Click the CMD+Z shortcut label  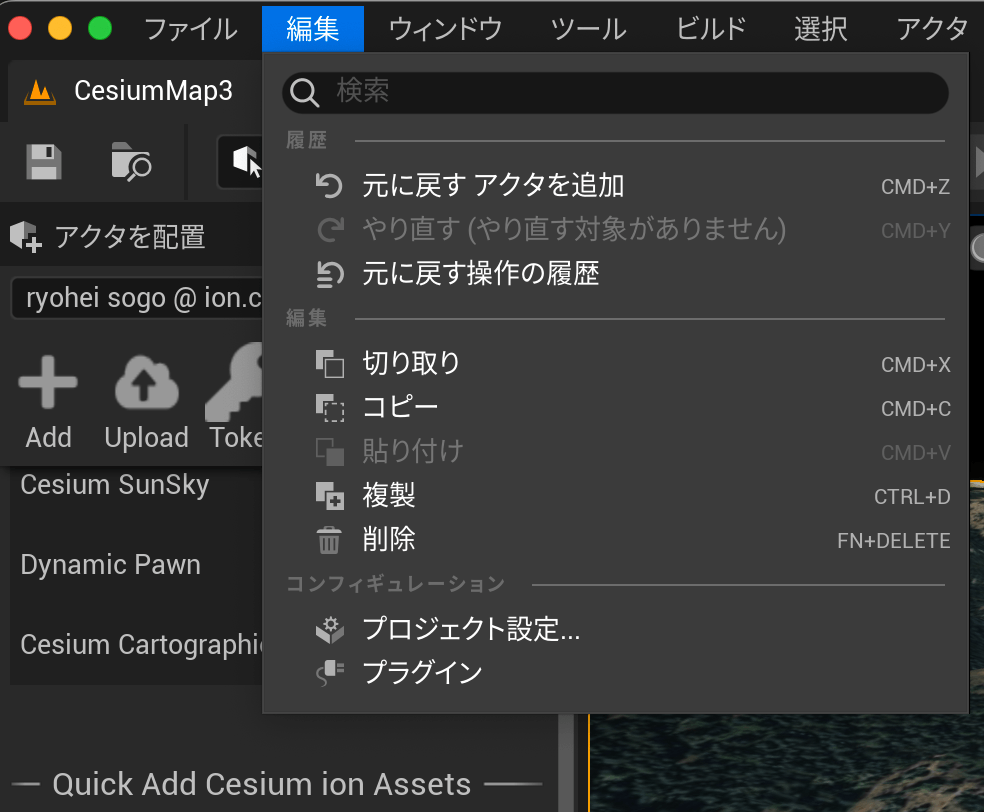(x=915, y=187)
